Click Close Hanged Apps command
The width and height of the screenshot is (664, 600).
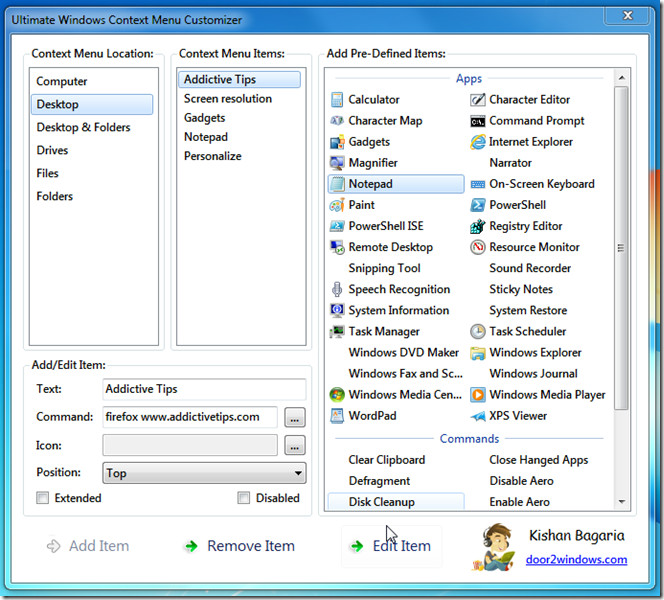click(538, 460)
